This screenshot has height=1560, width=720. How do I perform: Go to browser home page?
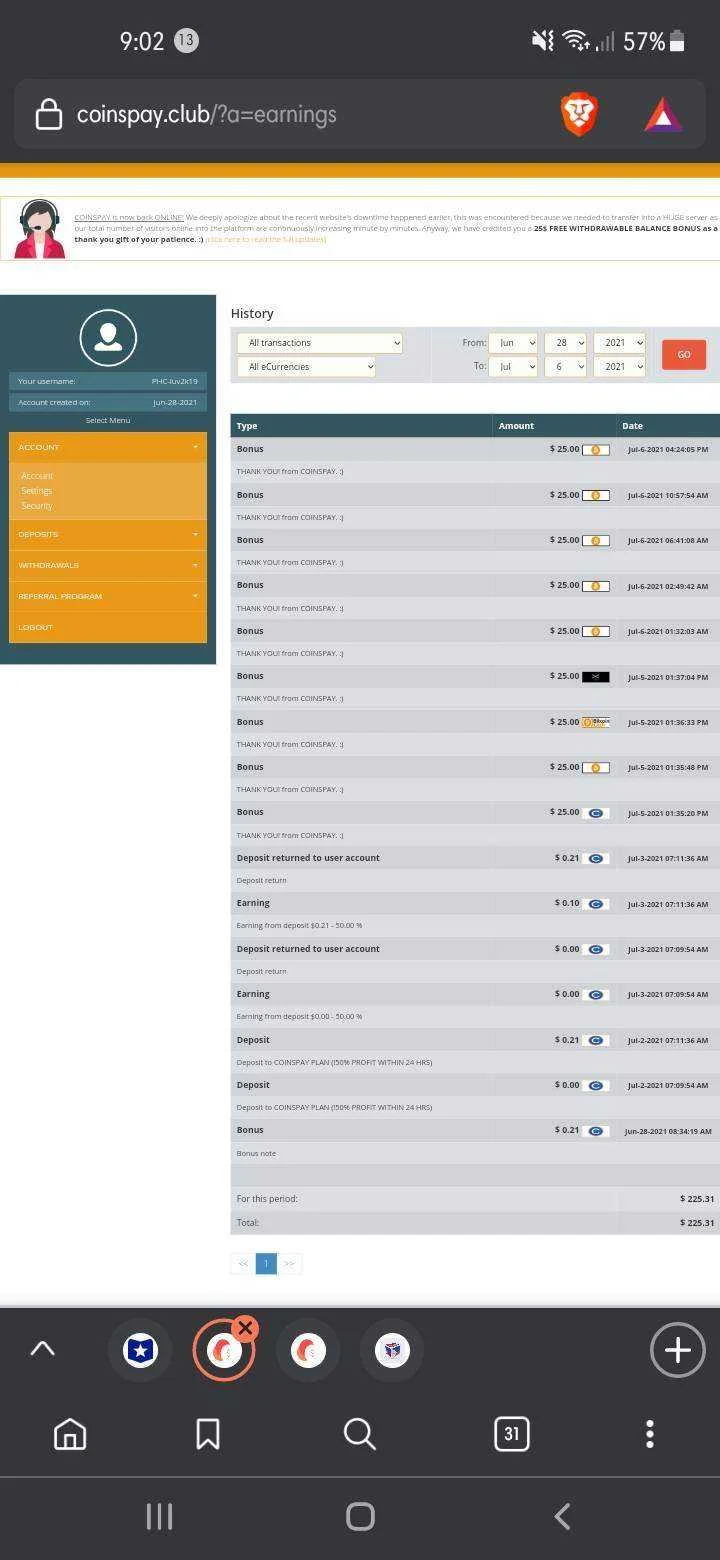coord(70,1434)
